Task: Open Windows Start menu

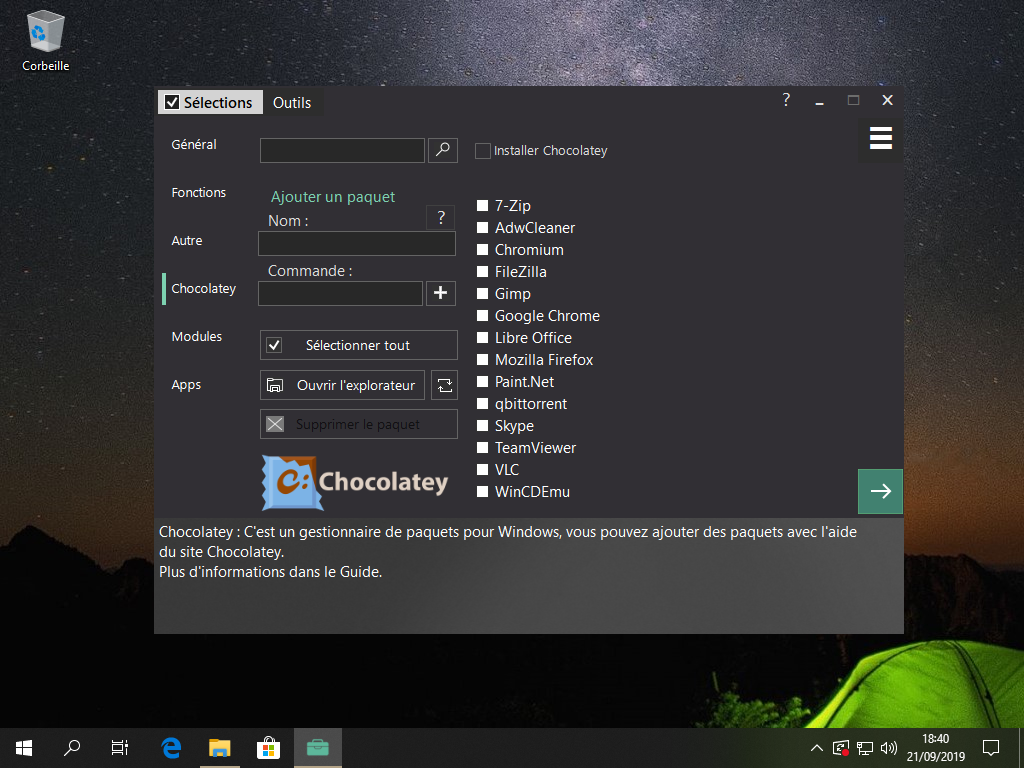Action: tap(24, 748)
